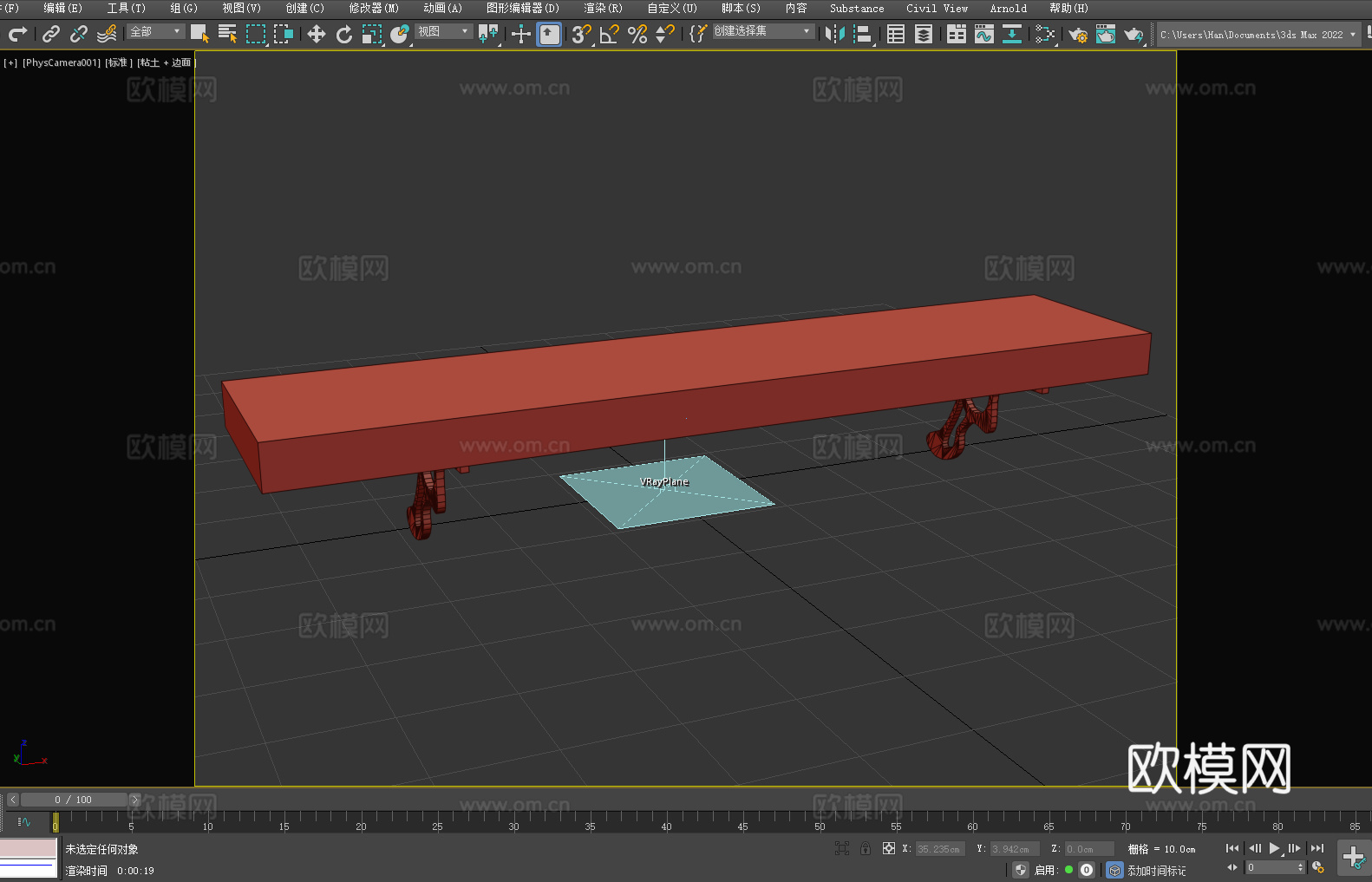
Task: Open the mini curve editor icon
Action: 24,821
